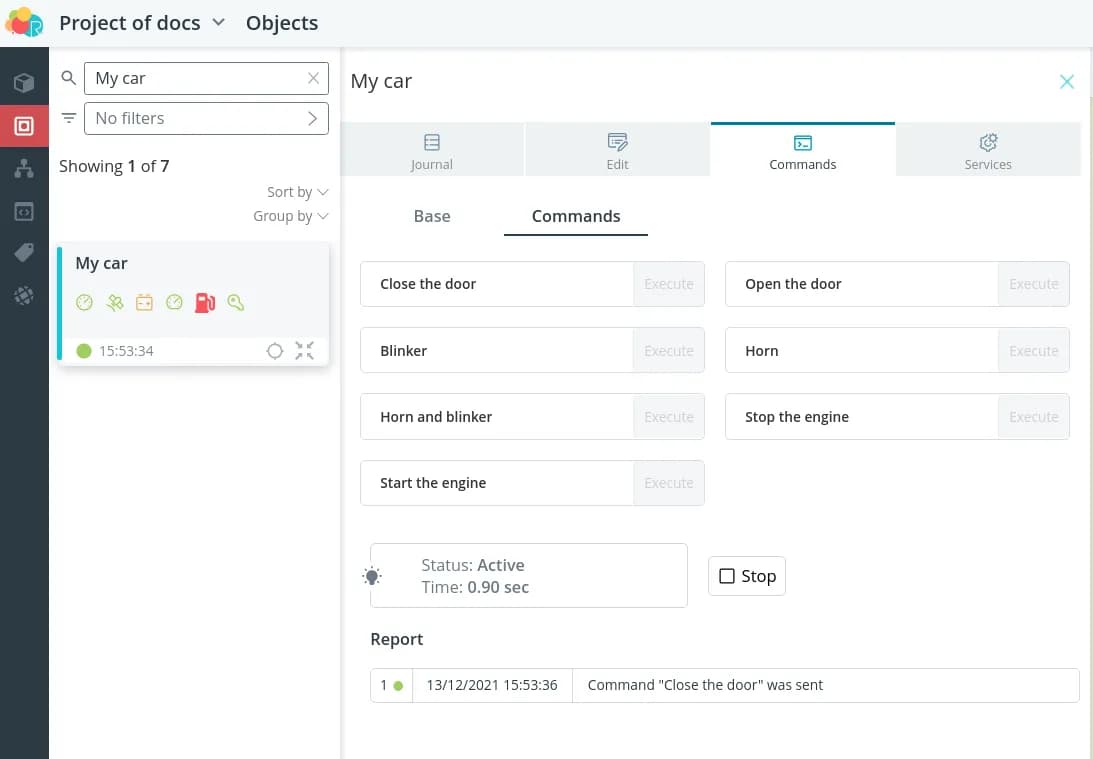The height and width of the screenshot is (759, 1093).
Task: Open the No filters selector
Action: click(206, 118)
